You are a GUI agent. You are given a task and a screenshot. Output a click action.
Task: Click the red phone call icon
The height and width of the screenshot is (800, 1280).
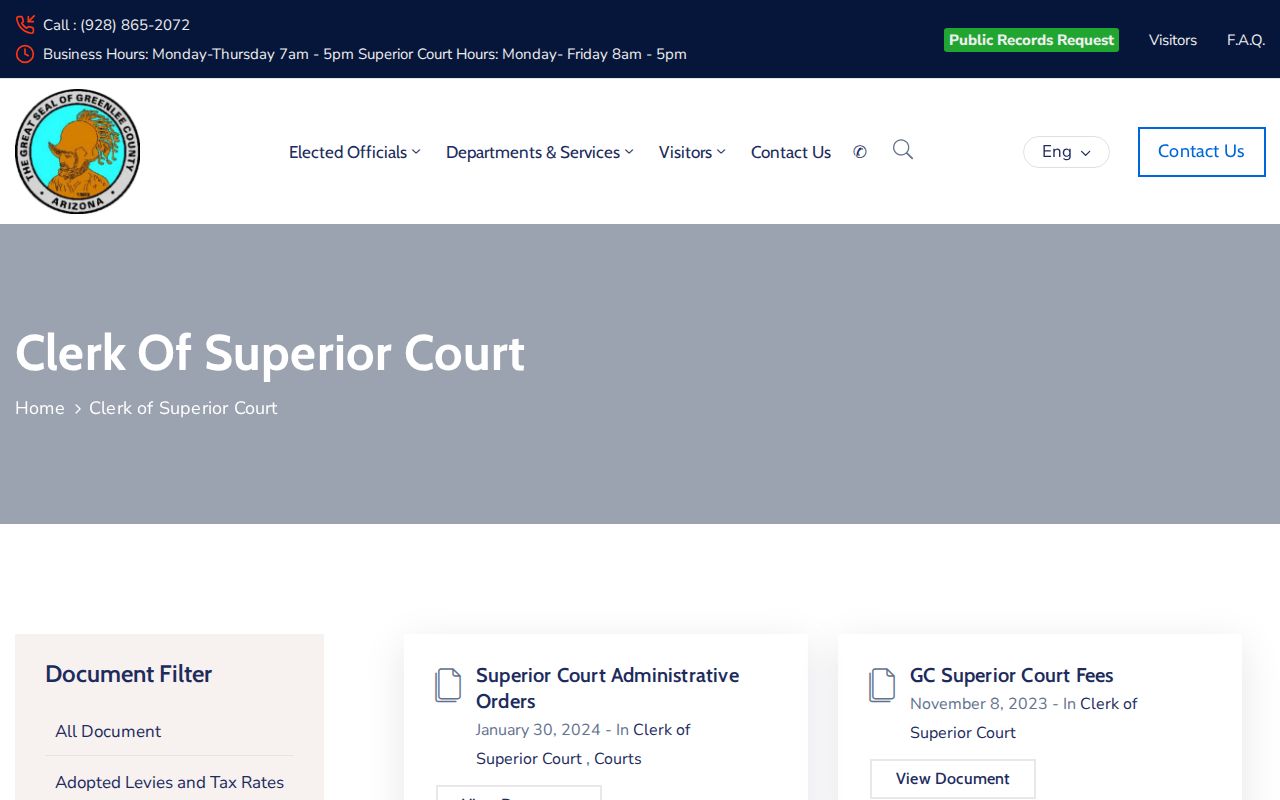click(25, 25)
